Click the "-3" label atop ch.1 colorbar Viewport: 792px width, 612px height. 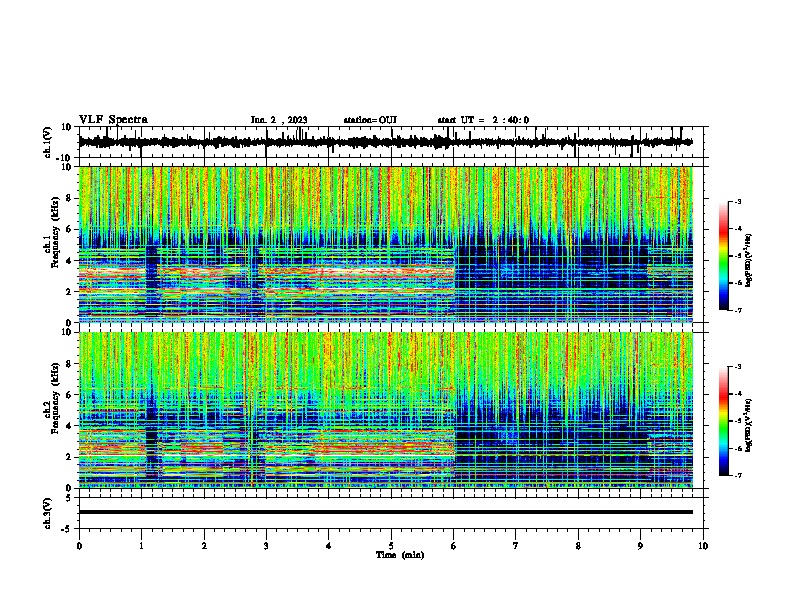(x=738, y=201)
